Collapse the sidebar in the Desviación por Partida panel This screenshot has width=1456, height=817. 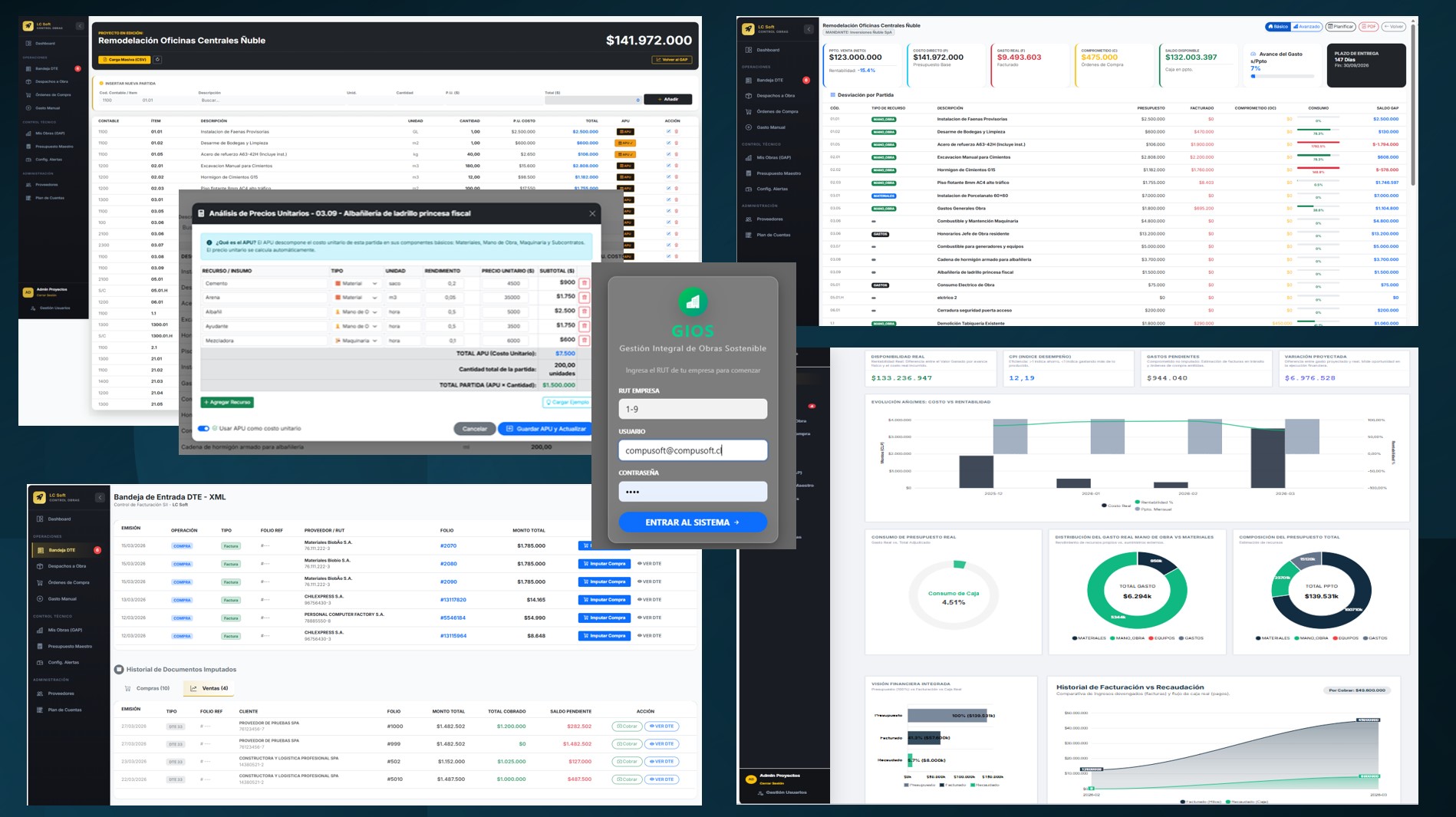[x=809, y=29]
